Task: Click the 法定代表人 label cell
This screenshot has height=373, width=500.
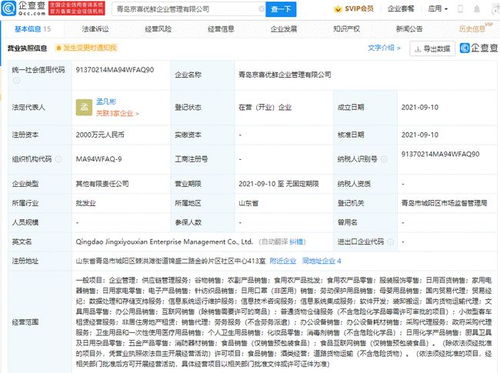Action: [39, 107]
